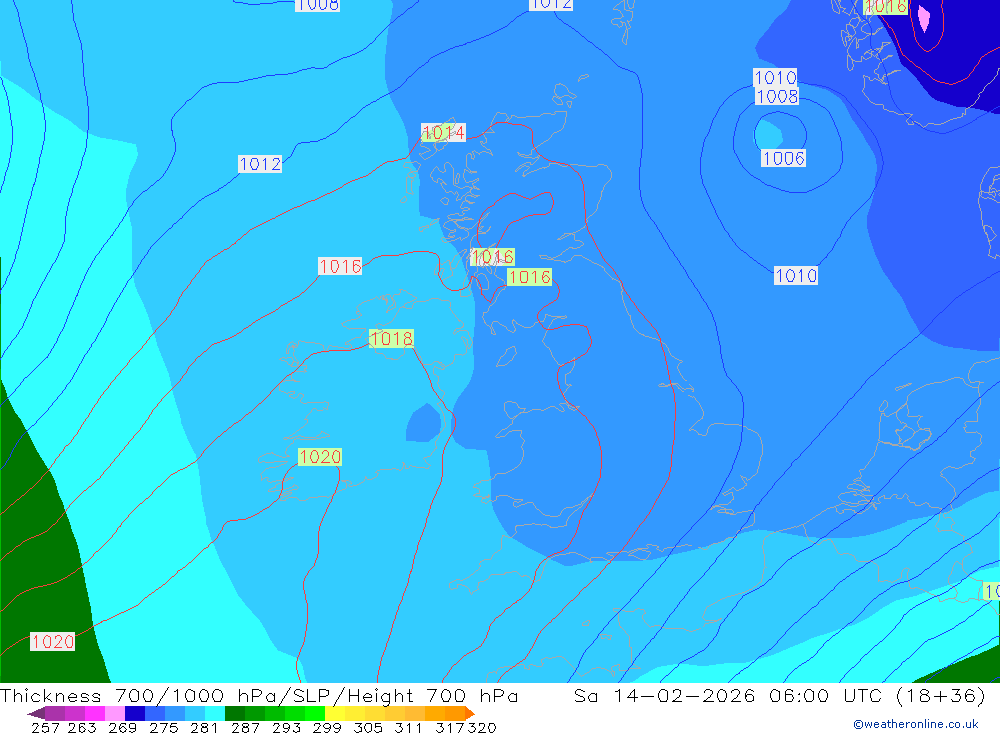Screen dimensions: 1000x733
Task: Pick the bright yellow legend swatch
Action: pos(335,713)
